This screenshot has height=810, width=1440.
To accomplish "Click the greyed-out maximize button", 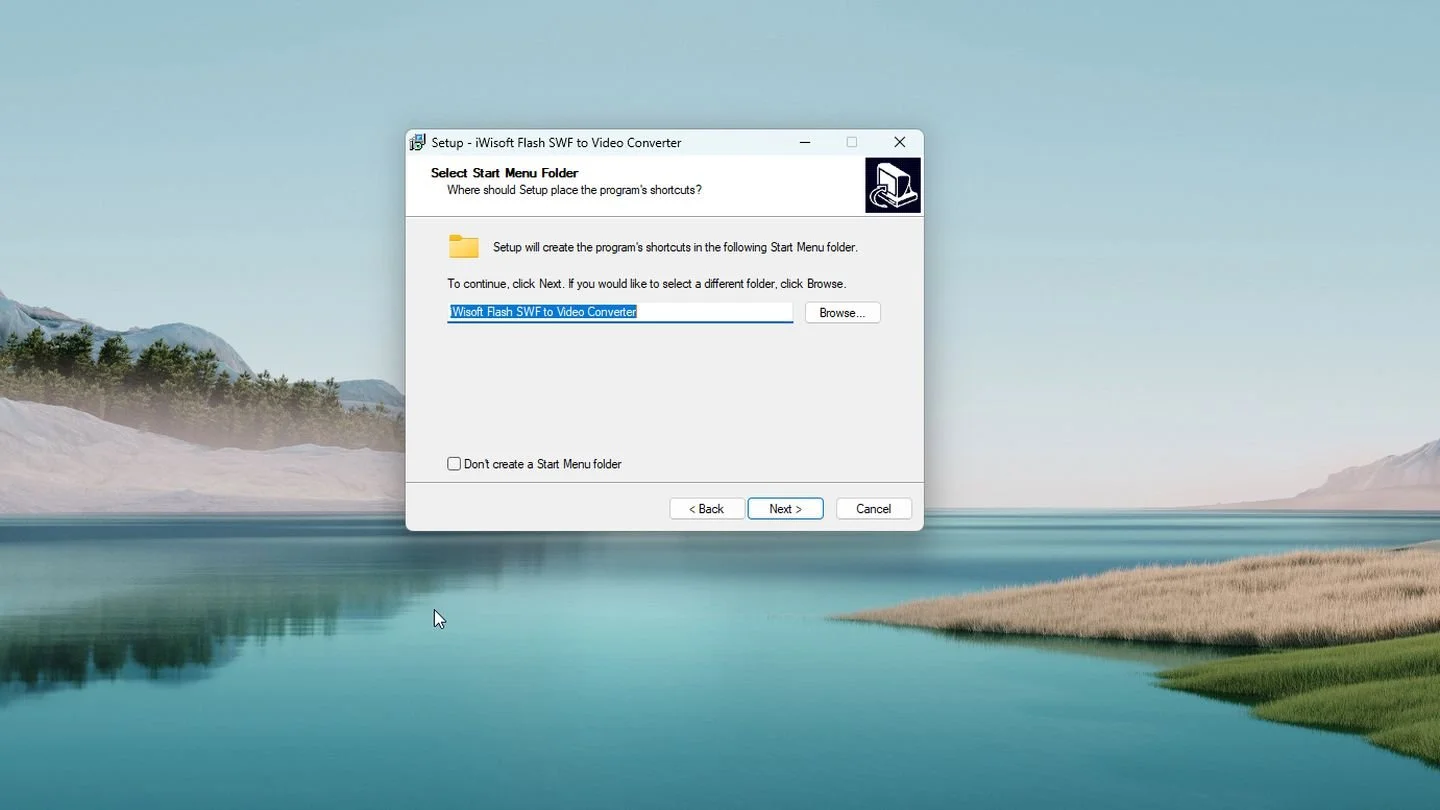I will tap(852, 142).
